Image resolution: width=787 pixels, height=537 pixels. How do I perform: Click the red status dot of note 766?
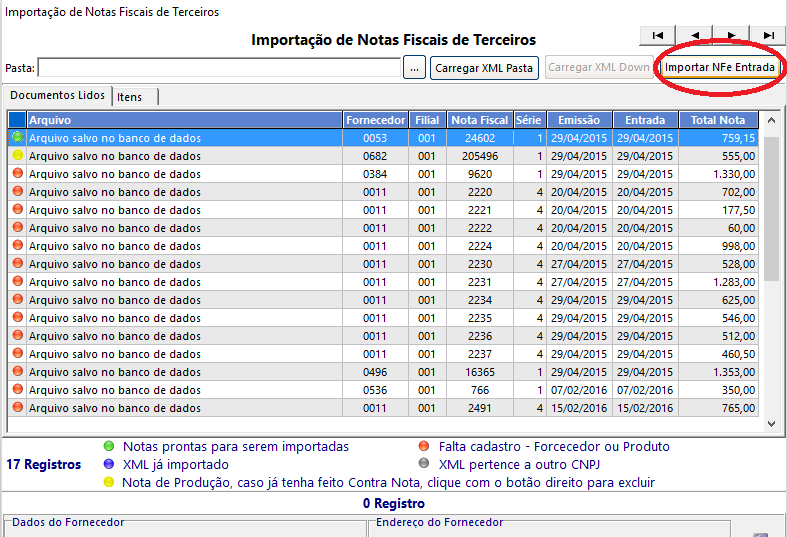click(18, 389)
